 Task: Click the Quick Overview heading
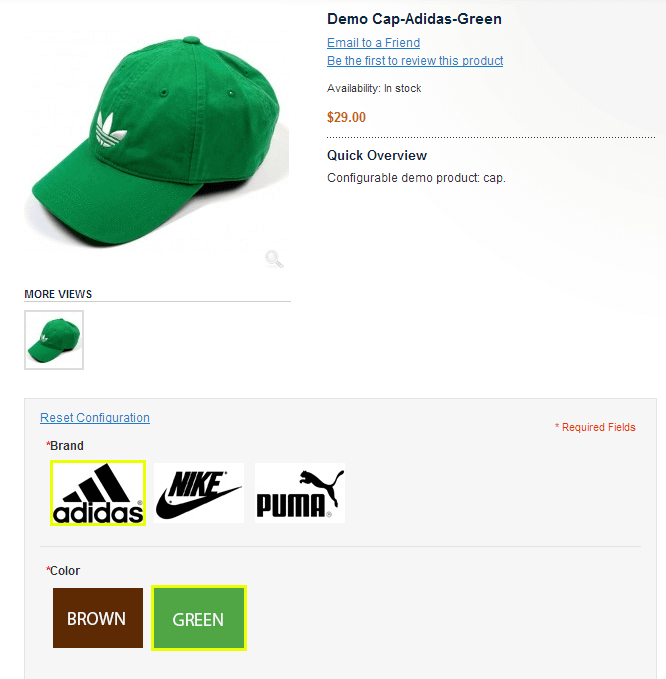click(x=377, y=155)
